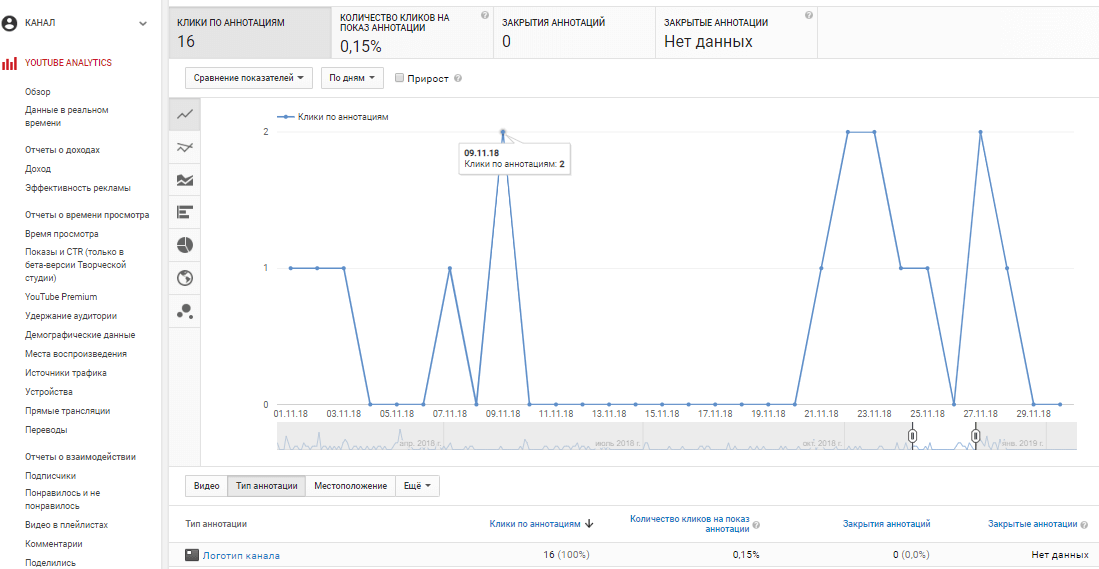The width and height of the screenshot is (1099, 569).
Task: Select the line chart view icon
Action: pos(185,115)
